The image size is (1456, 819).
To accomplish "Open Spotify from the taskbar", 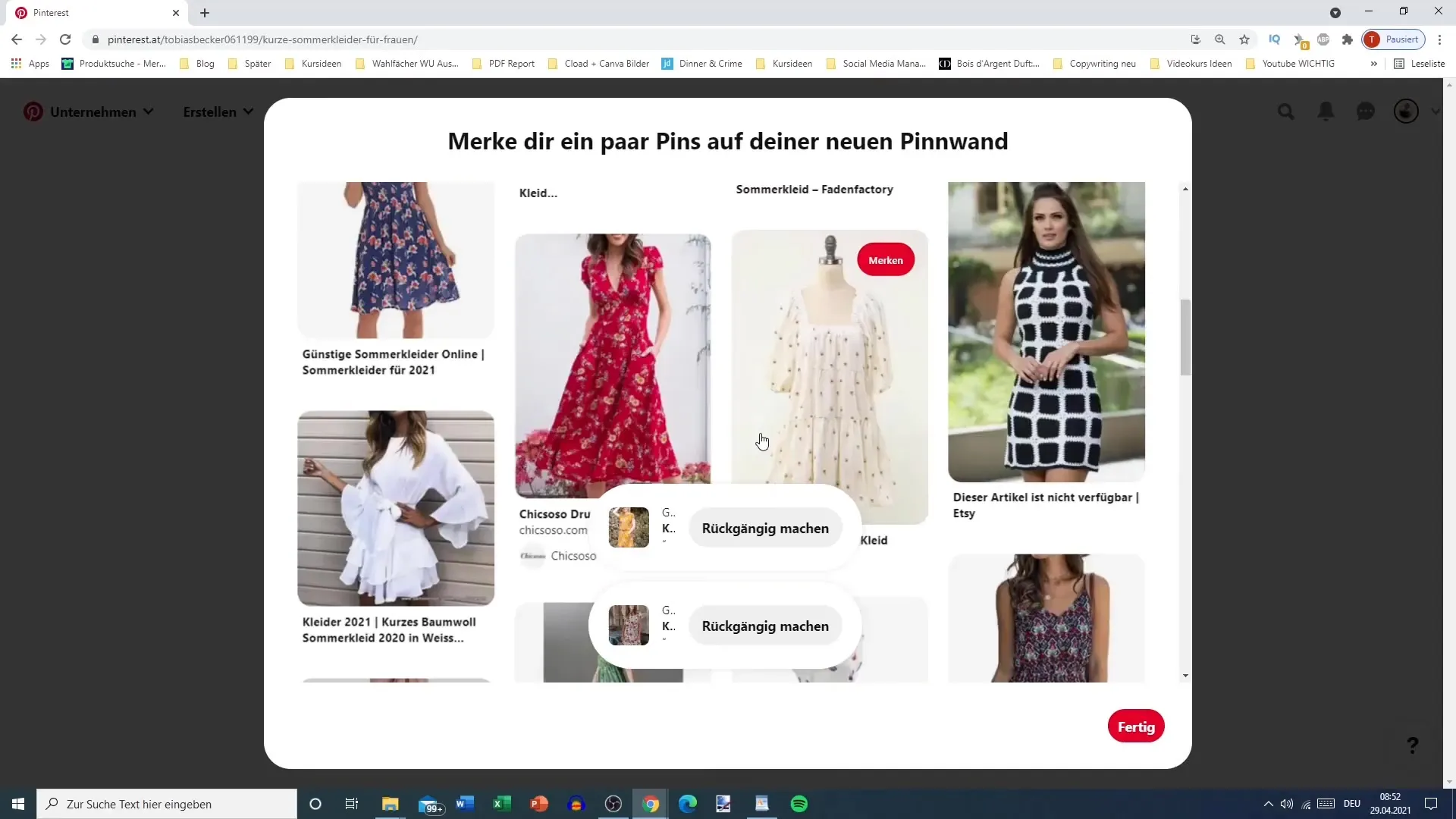I will pos(799,804).
